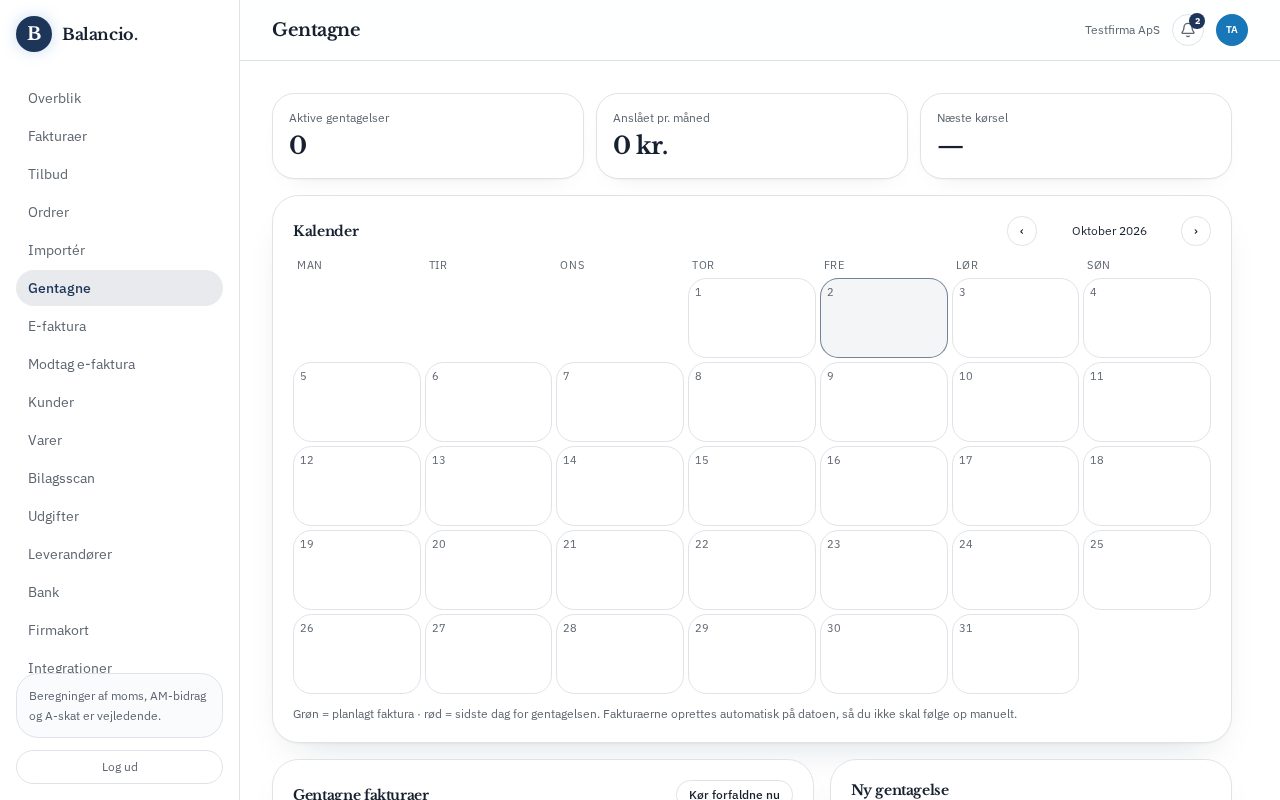Click the Log ud button
This screenshot has width=1280, height=800.
119,767
